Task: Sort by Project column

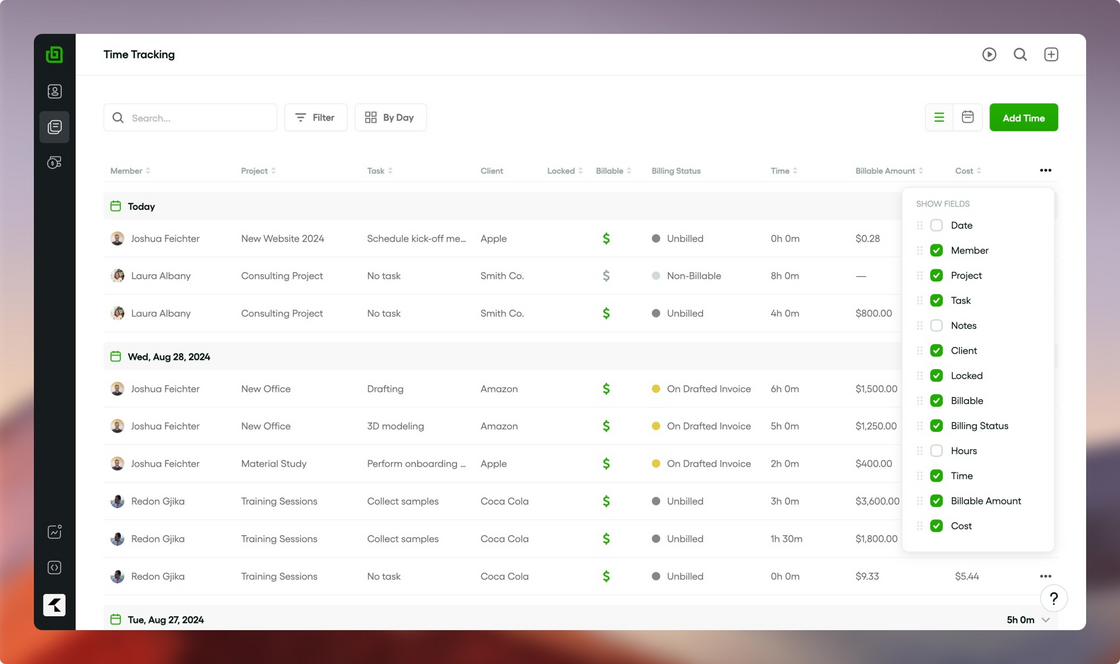Action: 259,171
